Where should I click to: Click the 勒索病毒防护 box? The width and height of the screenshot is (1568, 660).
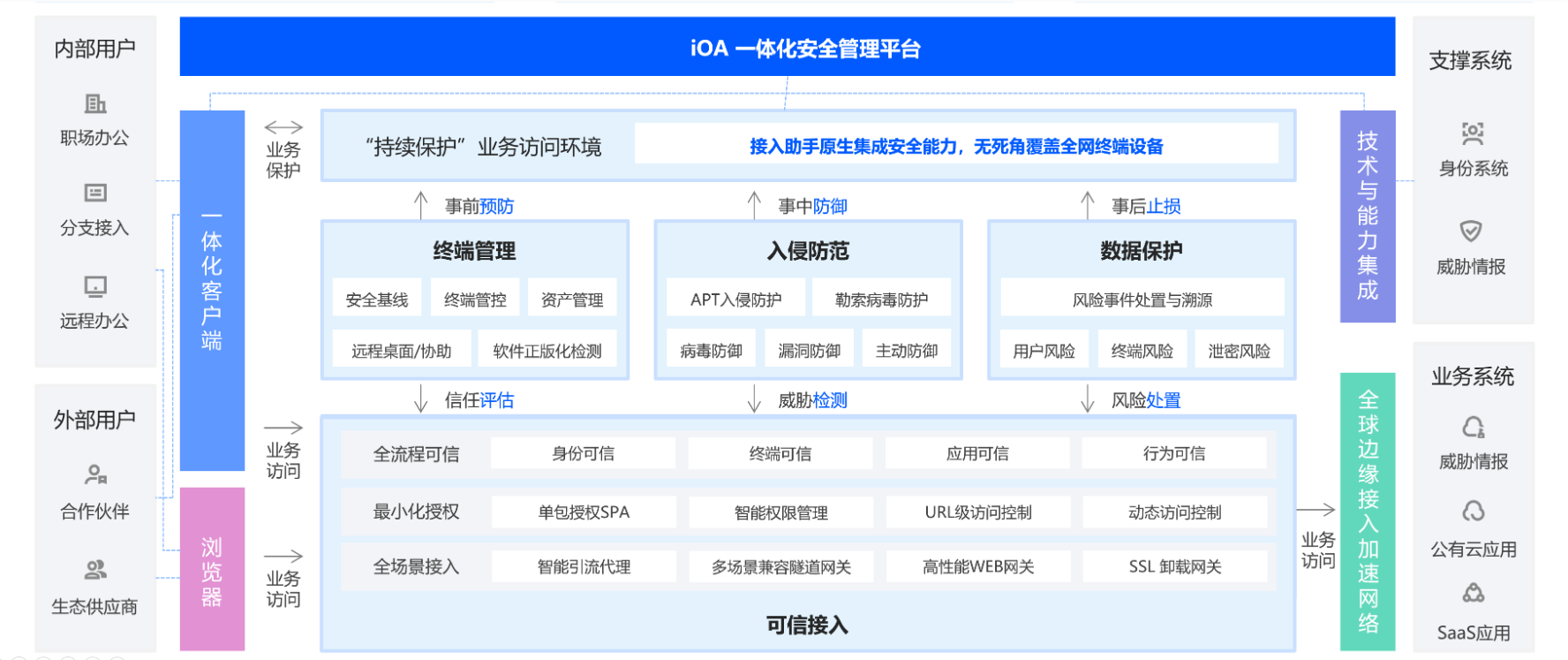point(881,300)
